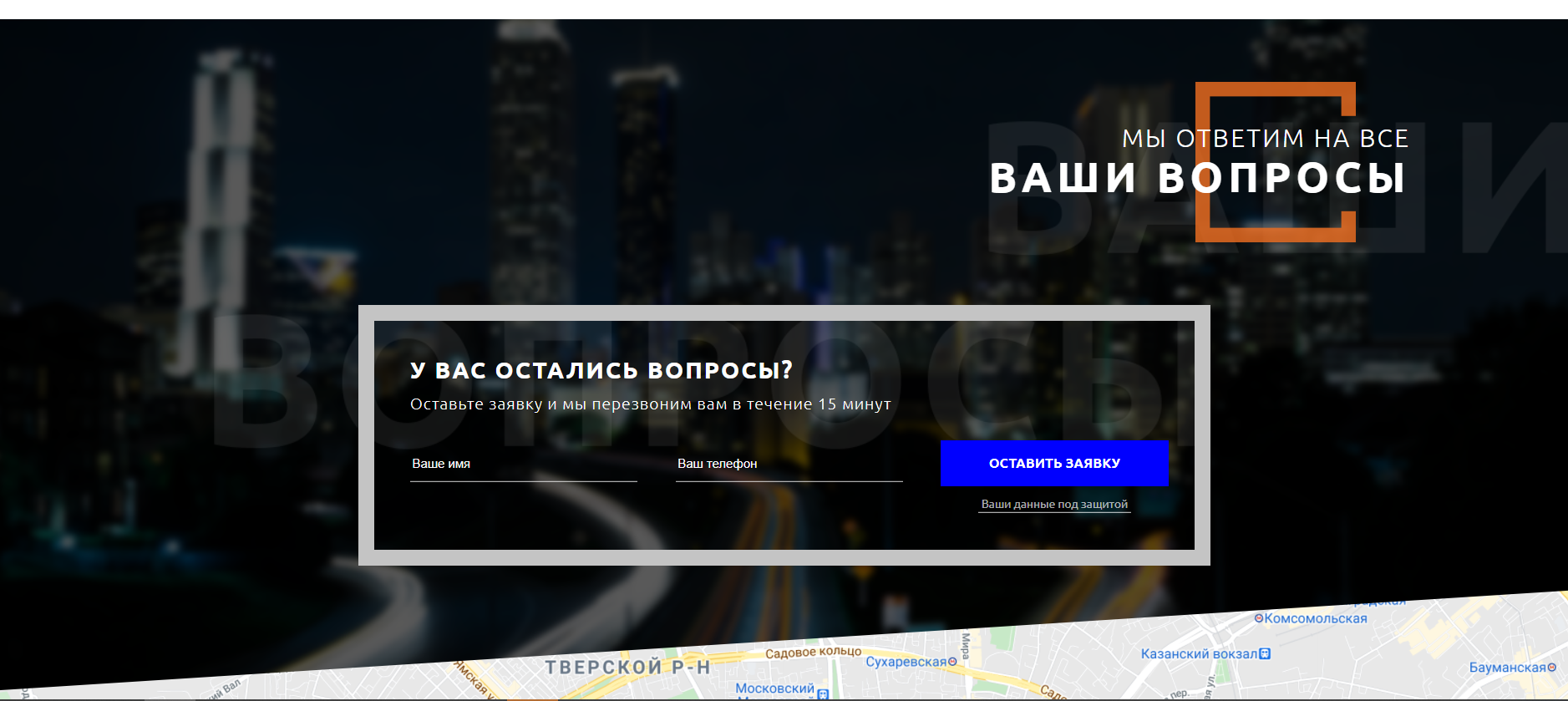Click the Сухаревская metro station marker icon
This screenshot has width=1568, height=701.
click(952, 661)
